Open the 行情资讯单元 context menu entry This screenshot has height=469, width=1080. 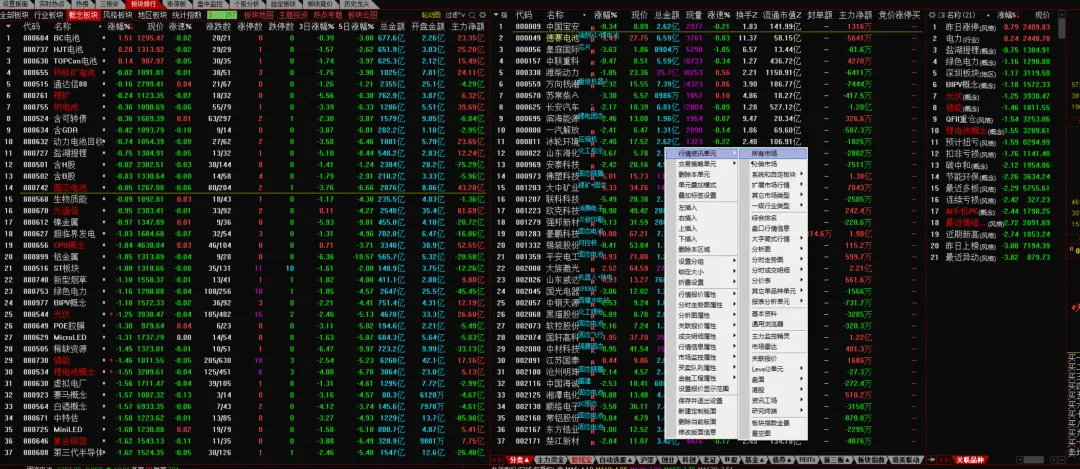pyautogui.click(x=703, y=153)
